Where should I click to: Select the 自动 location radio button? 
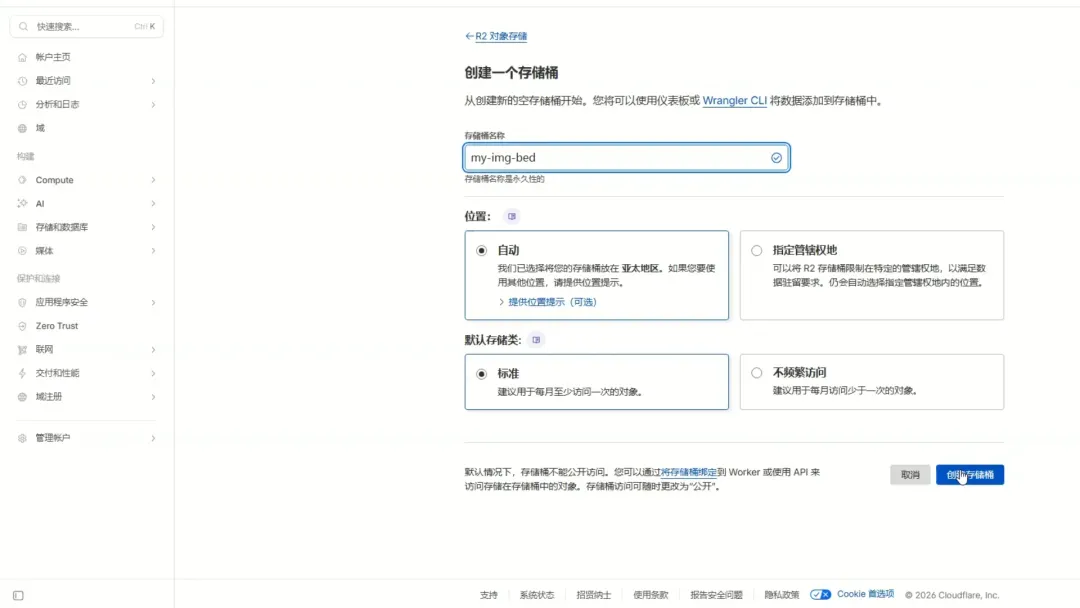483,250
